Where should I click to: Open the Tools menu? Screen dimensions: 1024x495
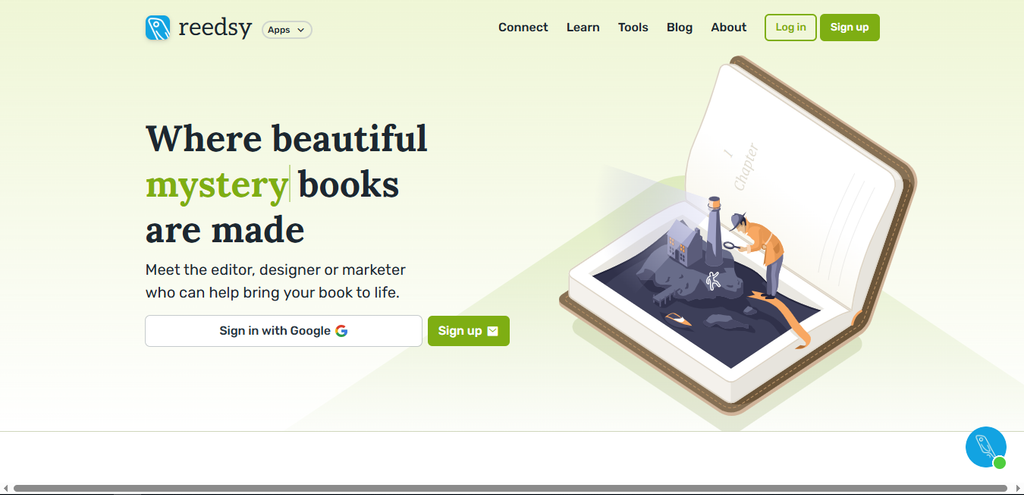click(633, 27)
